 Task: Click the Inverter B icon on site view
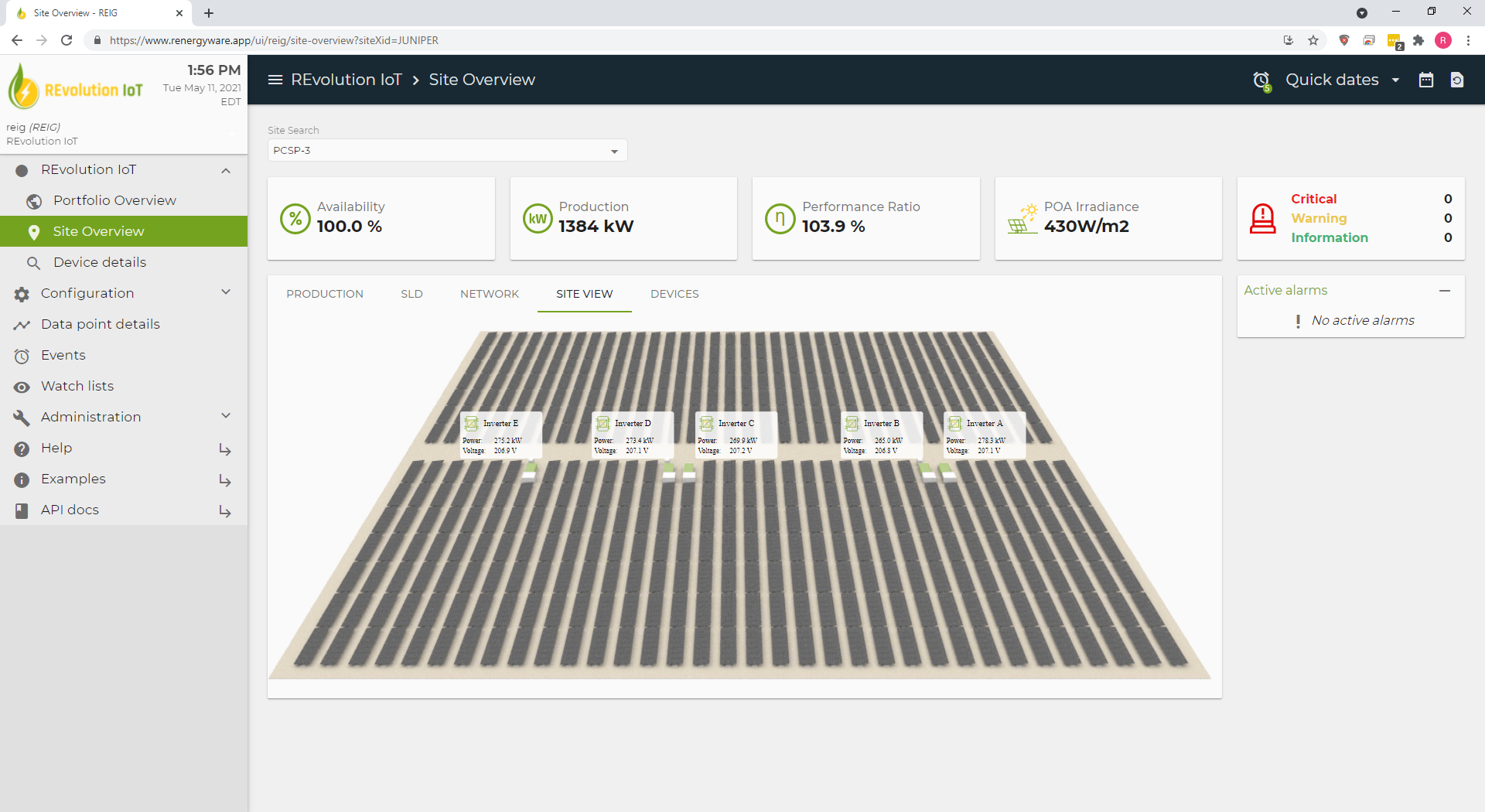pos(852,423)
